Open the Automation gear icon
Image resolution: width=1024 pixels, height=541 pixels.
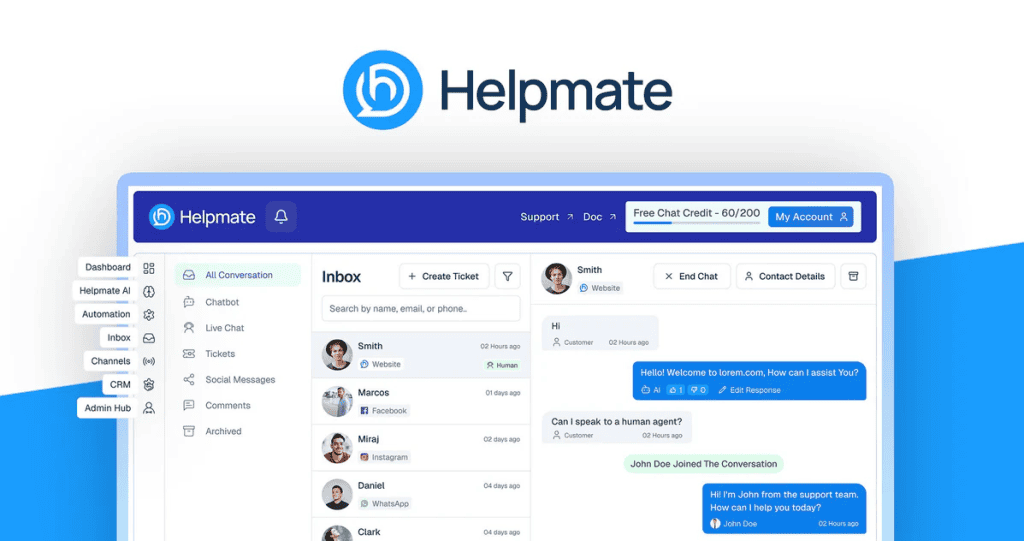[149, 315]
